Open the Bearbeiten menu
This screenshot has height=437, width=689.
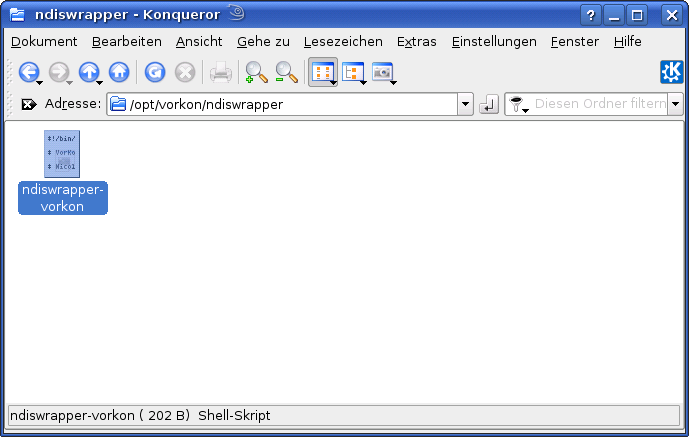[127, 42]
